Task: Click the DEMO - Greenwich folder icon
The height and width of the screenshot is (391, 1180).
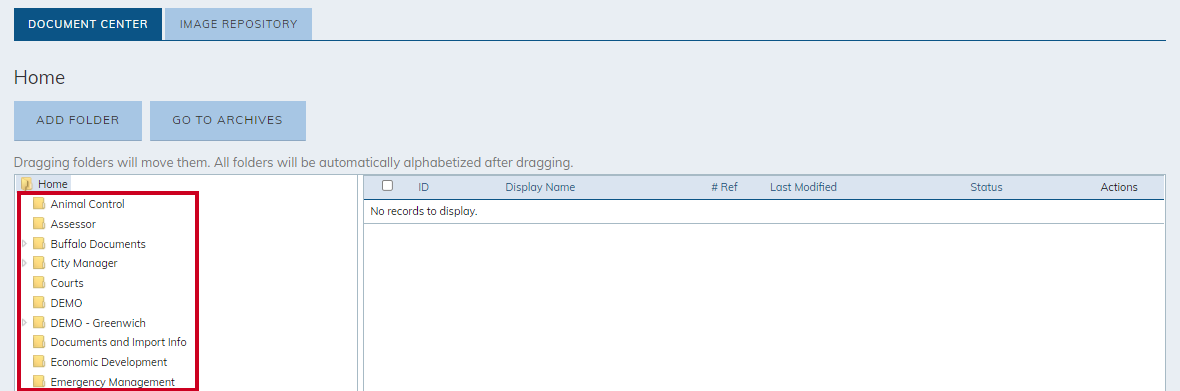Action: [x=39, y=323]
